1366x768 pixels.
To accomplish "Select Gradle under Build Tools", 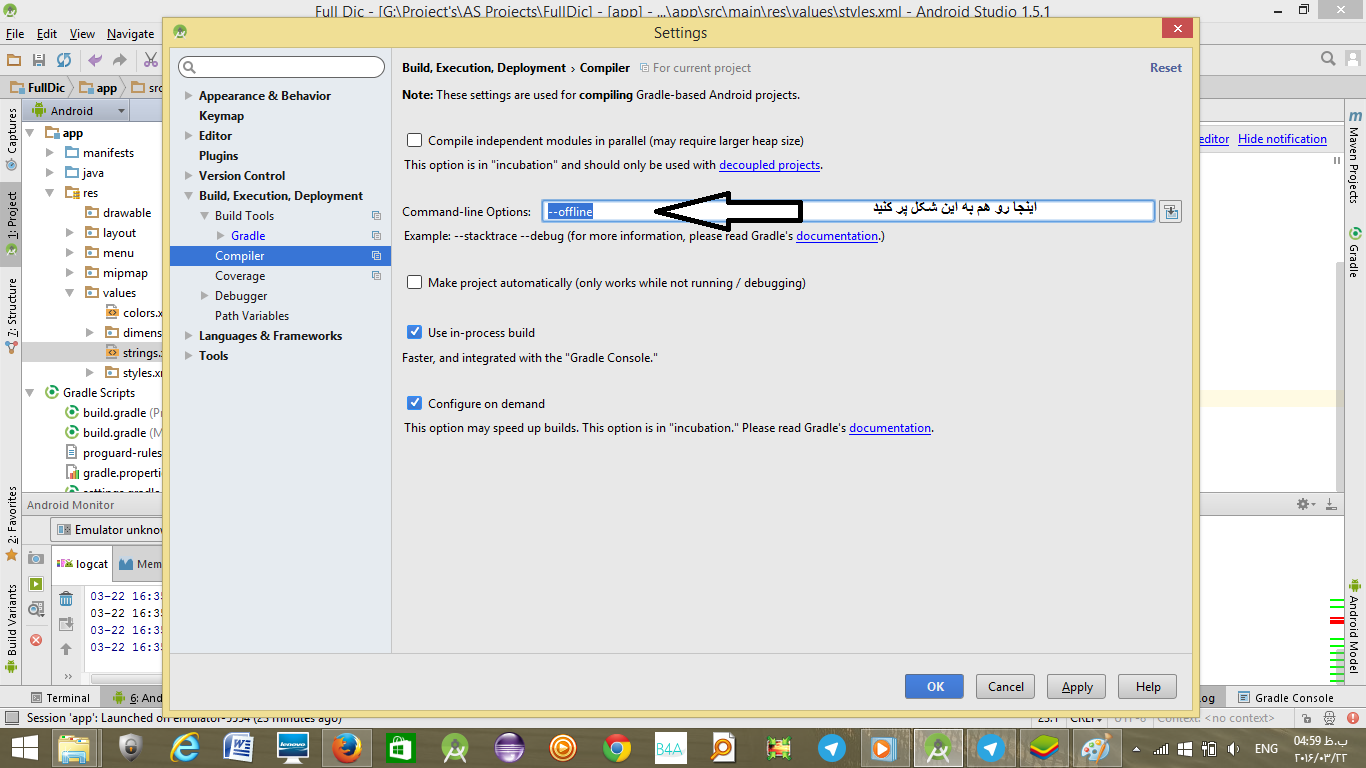I will [248, 236].
